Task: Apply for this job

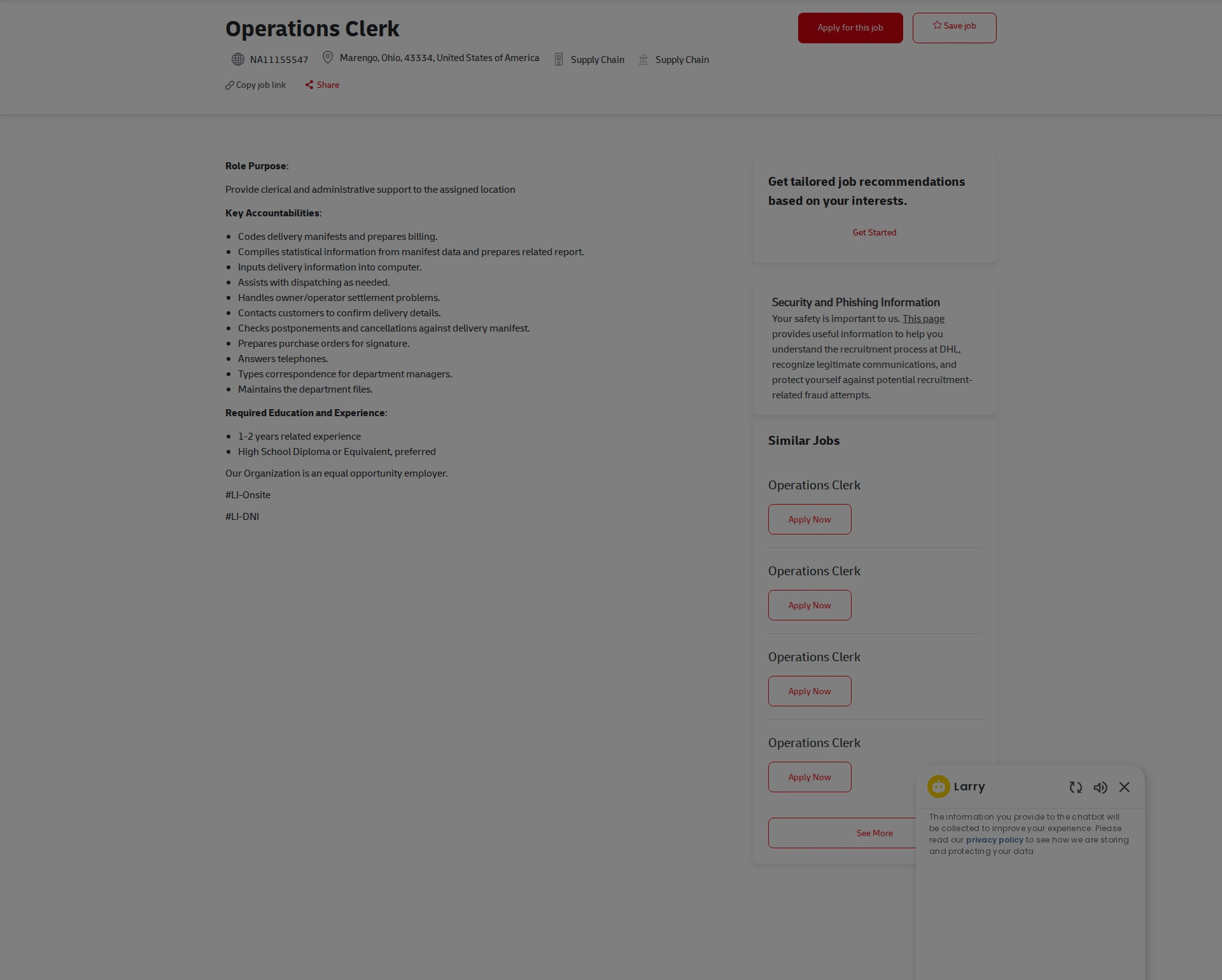Action: coord(850,28)
